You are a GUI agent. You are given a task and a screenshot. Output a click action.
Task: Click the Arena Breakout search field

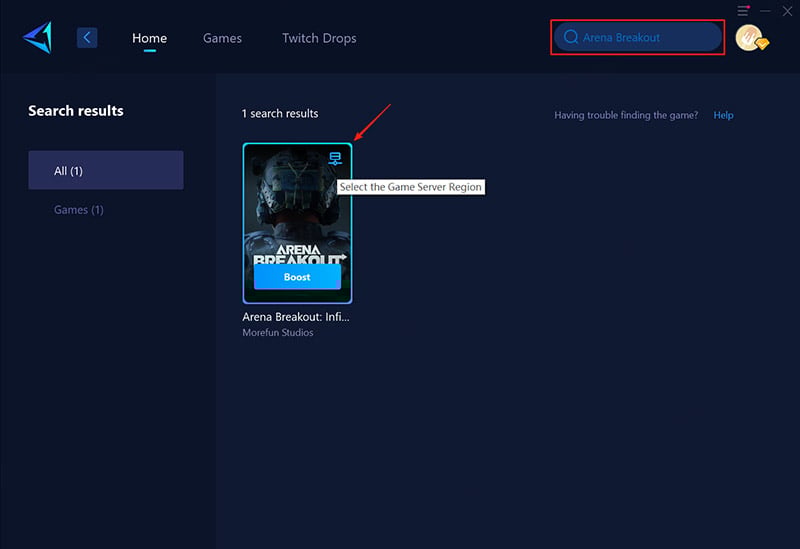[638, 37]
